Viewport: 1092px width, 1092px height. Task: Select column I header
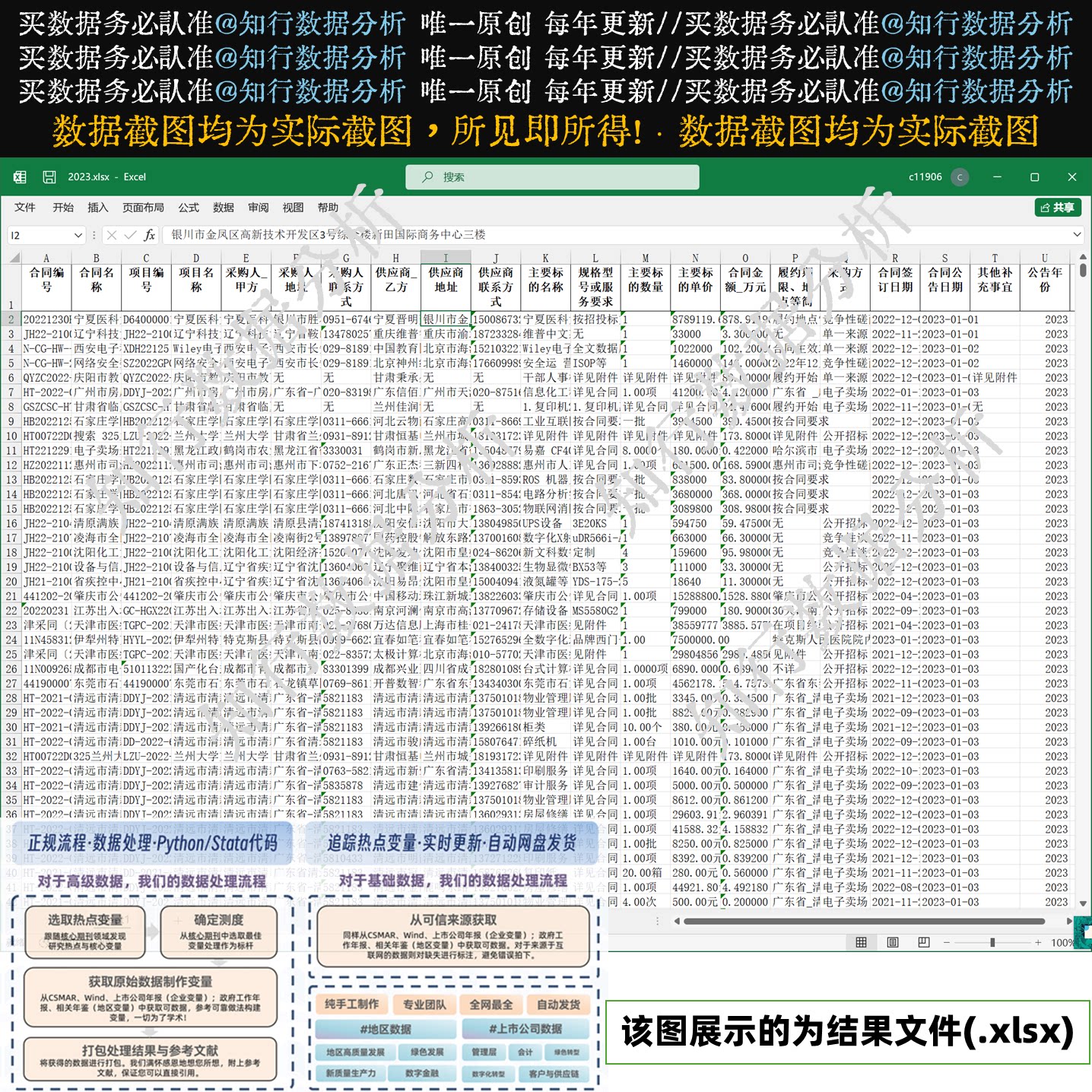446,258
